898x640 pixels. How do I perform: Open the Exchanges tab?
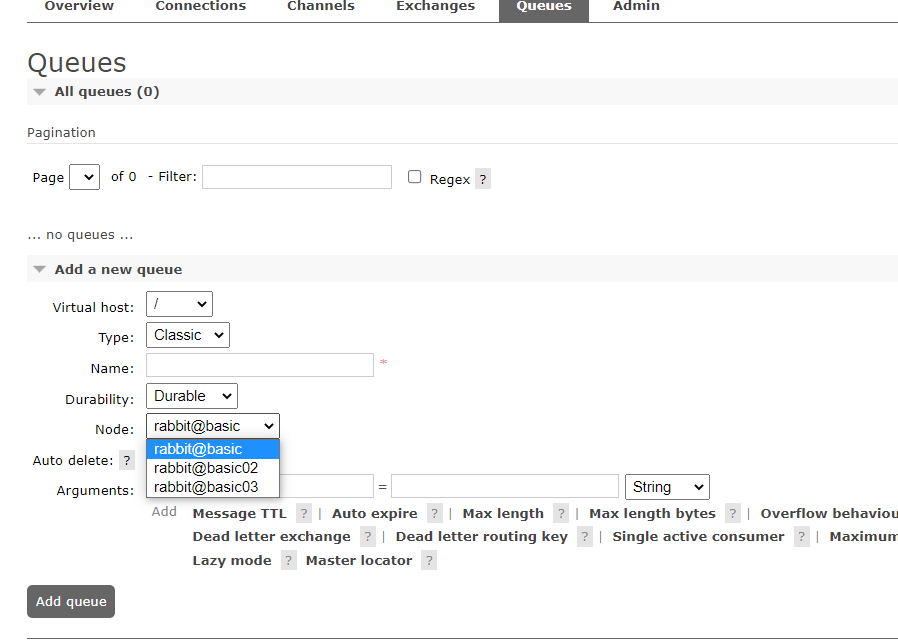tap(435, 7)
